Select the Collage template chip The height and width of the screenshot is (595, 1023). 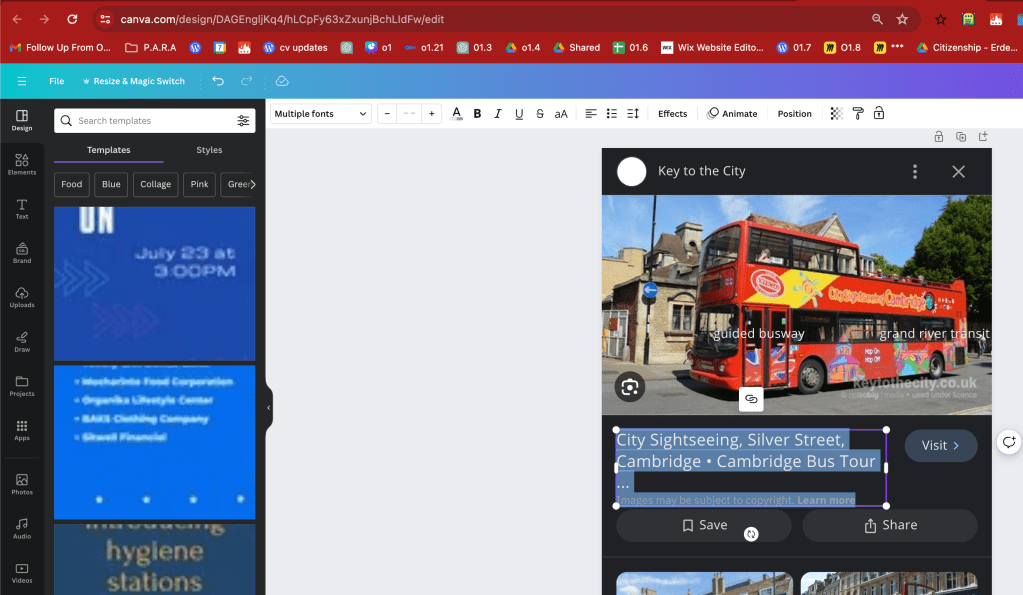(155, 184)
